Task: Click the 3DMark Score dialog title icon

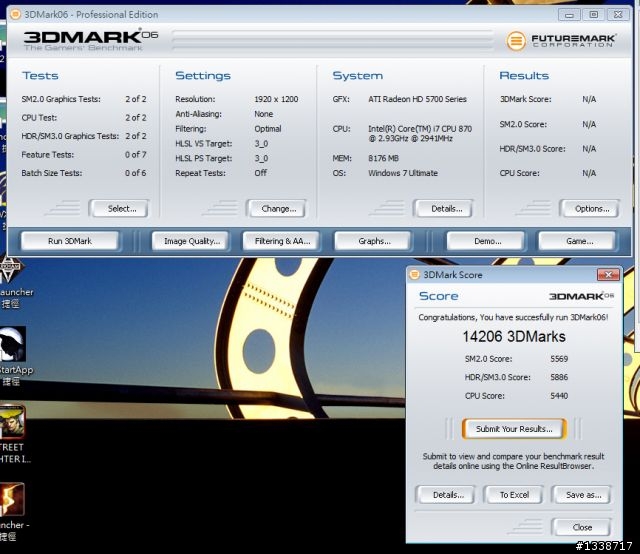Action: tap(414, 275)
